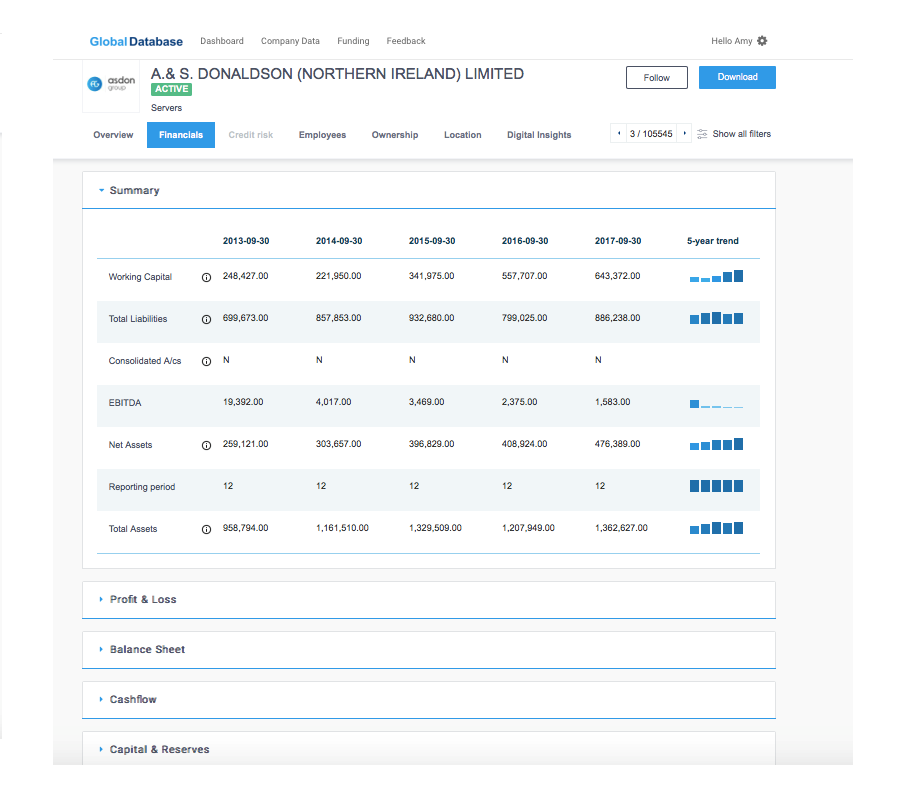Viewport: 908px width, 802px height.
Task: Open Dashboard in top navigation
Action: [222, 41]
